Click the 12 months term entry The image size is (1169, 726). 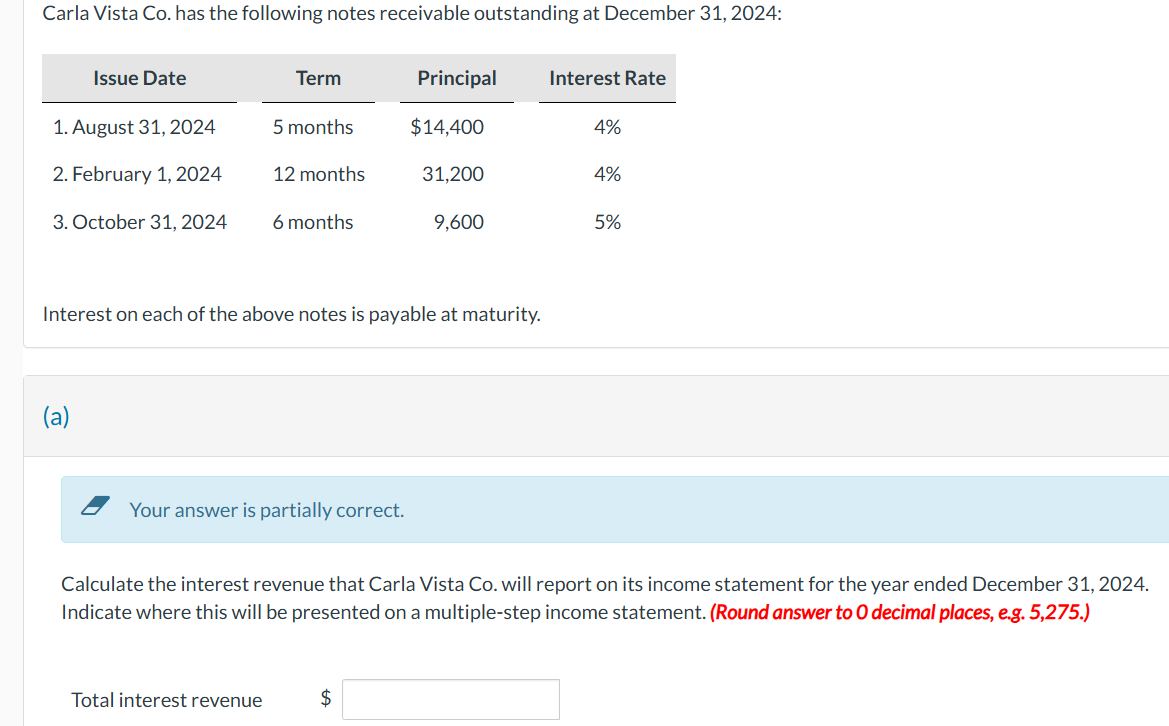click(318, 173)
